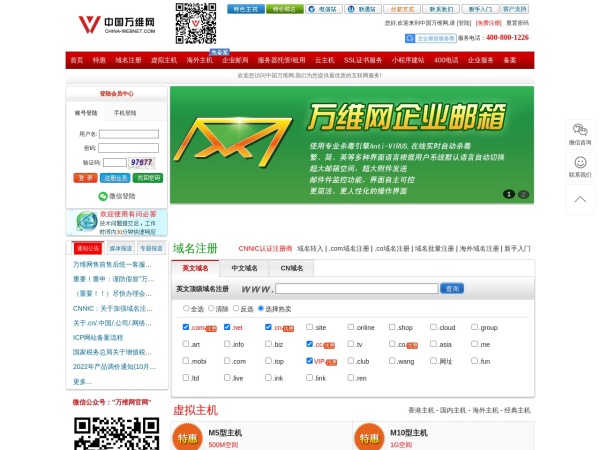This screenshot has width=600, height=450.
Task: Focus the 密码 password field
Action: click(x=128, y=148)
